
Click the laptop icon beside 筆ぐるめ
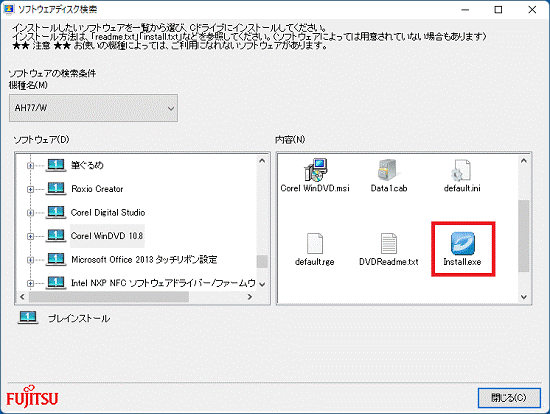coord(56,165)
